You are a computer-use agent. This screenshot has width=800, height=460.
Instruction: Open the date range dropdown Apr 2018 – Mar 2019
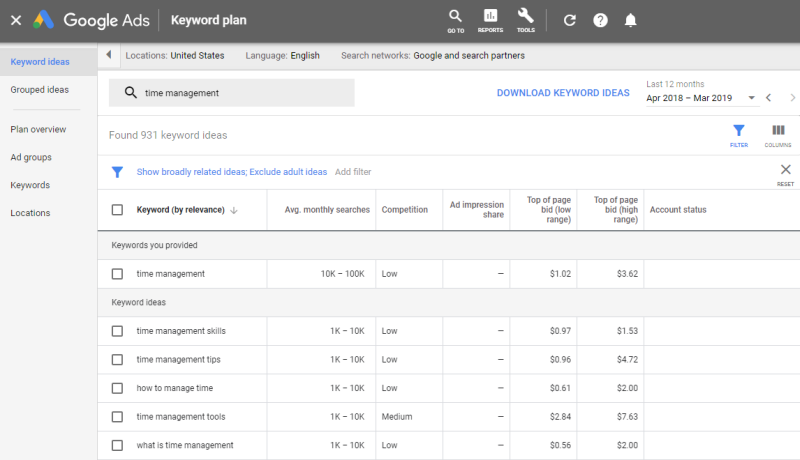click(x=701, y=98)
